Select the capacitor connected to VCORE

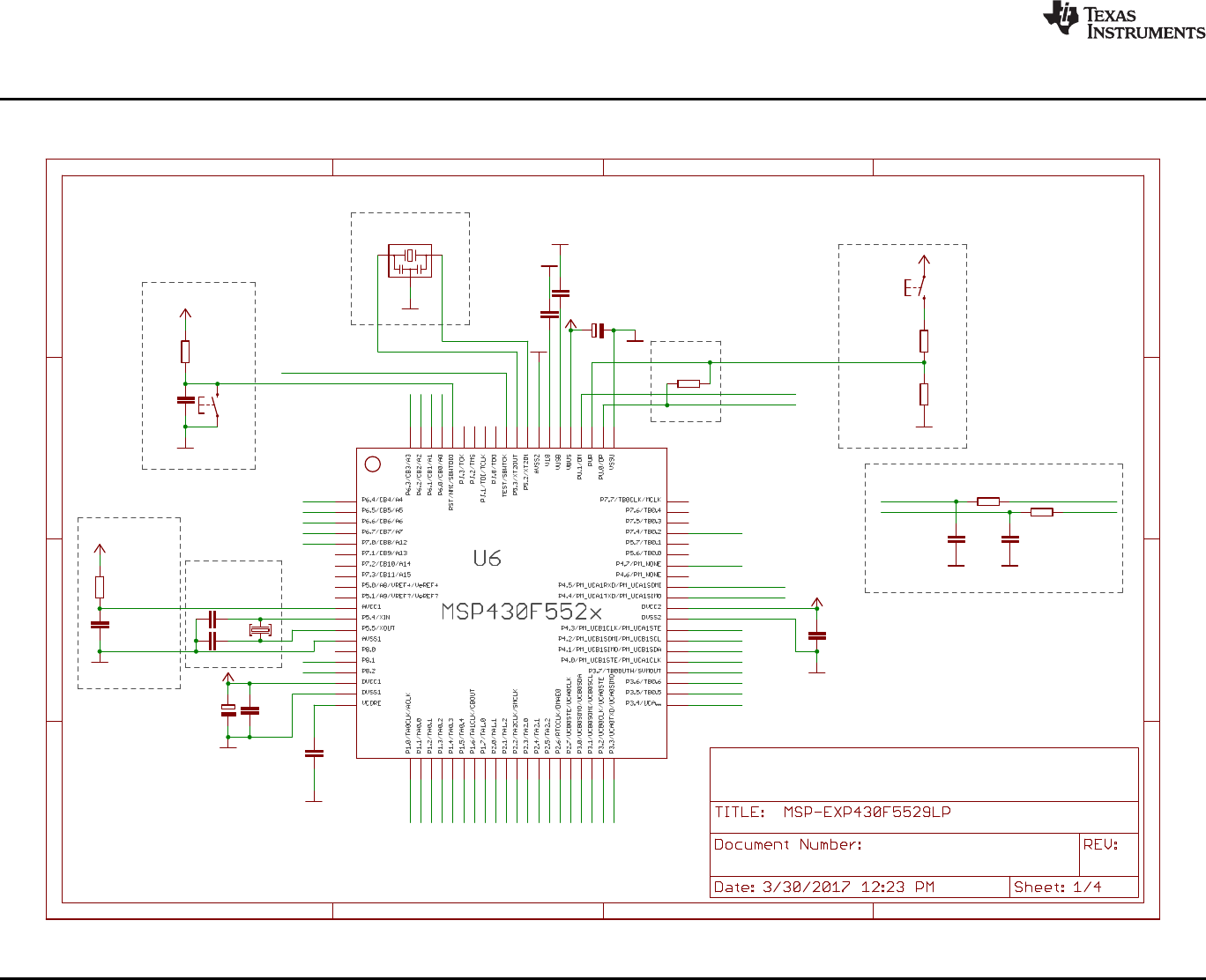click(314, 754)
